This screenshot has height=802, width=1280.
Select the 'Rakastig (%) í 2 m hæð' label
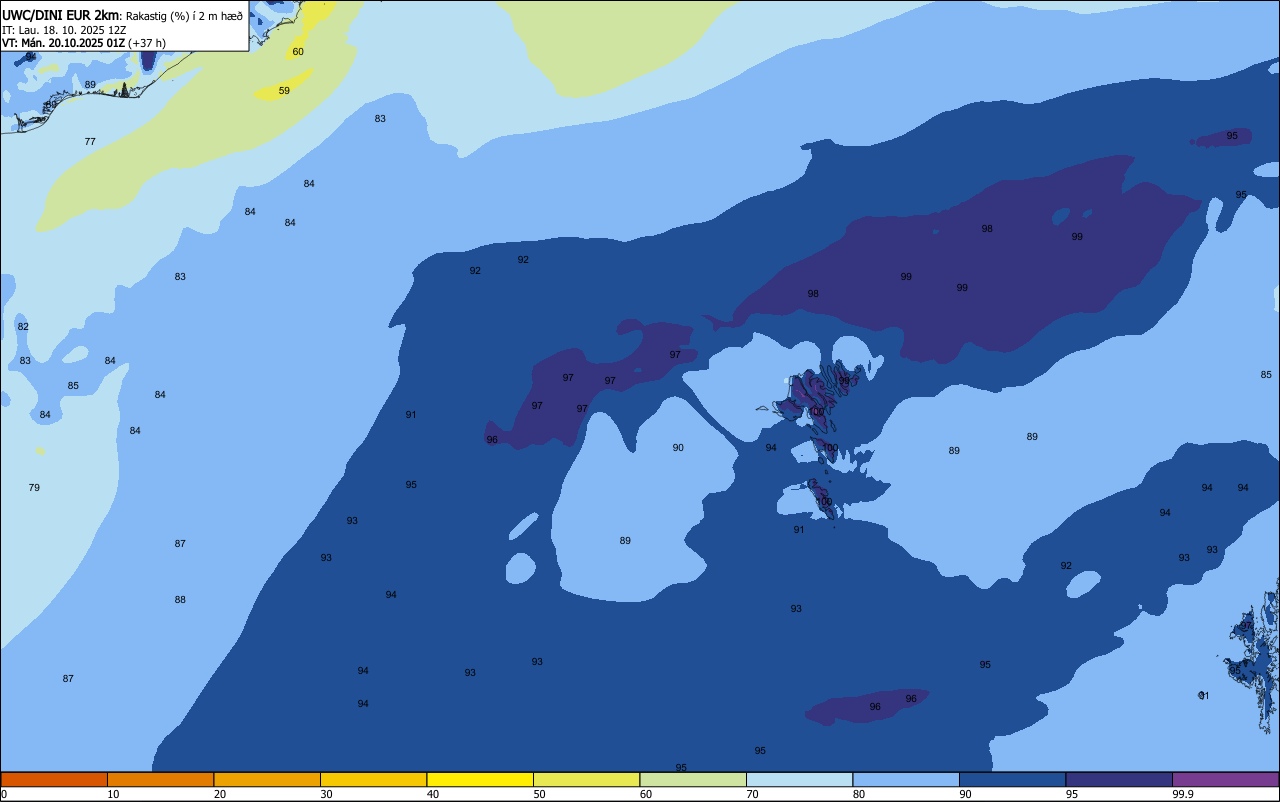(x=184, y=16)
